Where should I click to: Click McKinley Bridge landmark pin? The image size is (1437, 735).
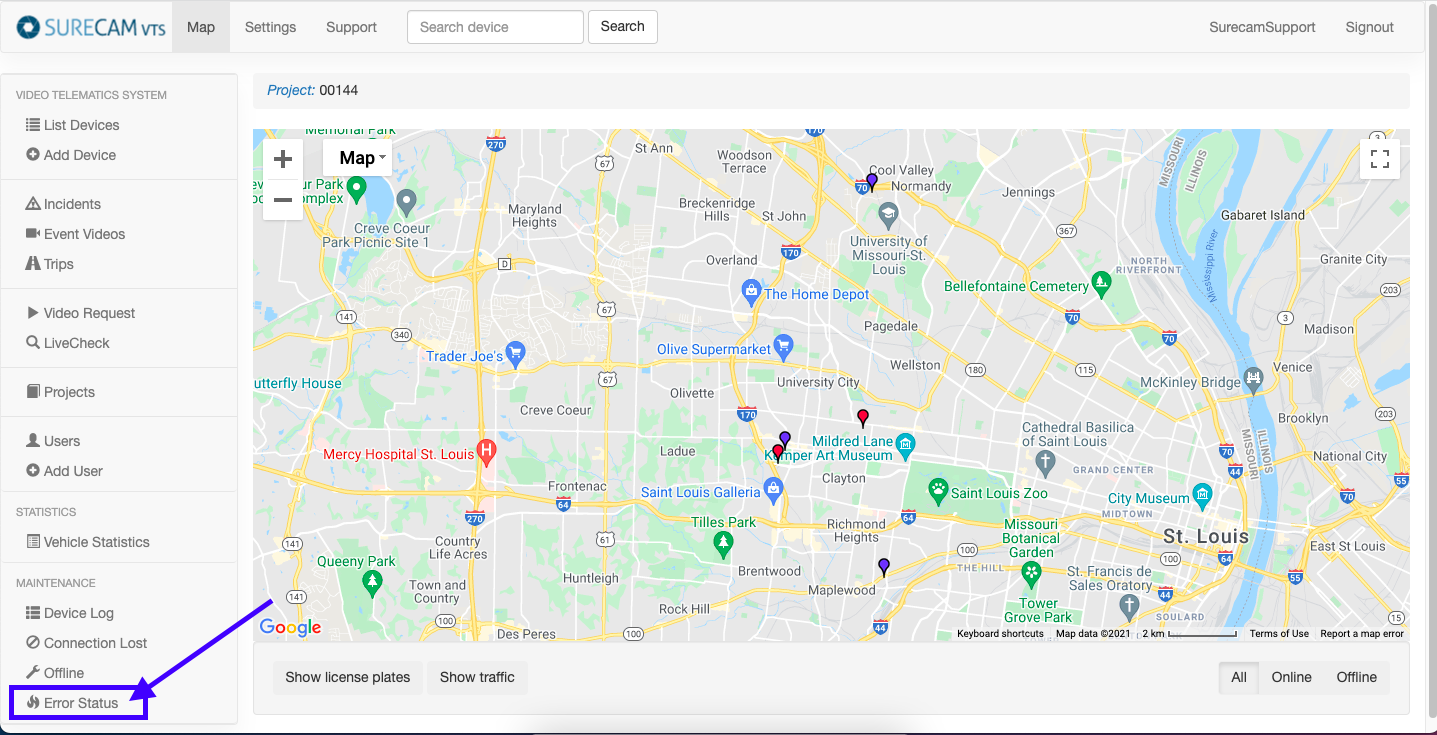(x=1252, y=378)
